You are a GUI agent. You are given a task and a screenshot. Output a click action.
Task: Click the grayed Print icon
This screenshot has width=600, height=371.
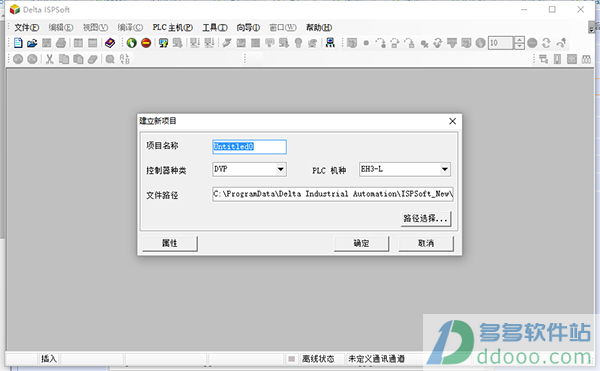61,43
